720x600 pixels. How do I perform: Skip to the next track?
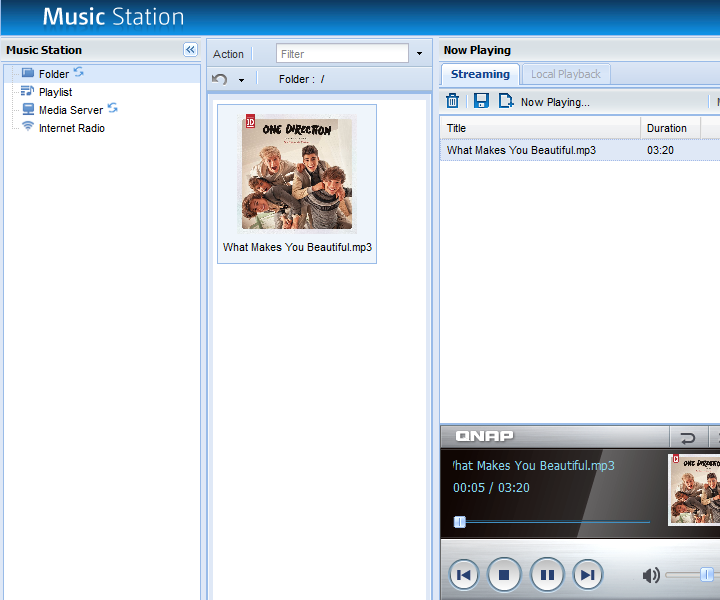click(589, 575)
